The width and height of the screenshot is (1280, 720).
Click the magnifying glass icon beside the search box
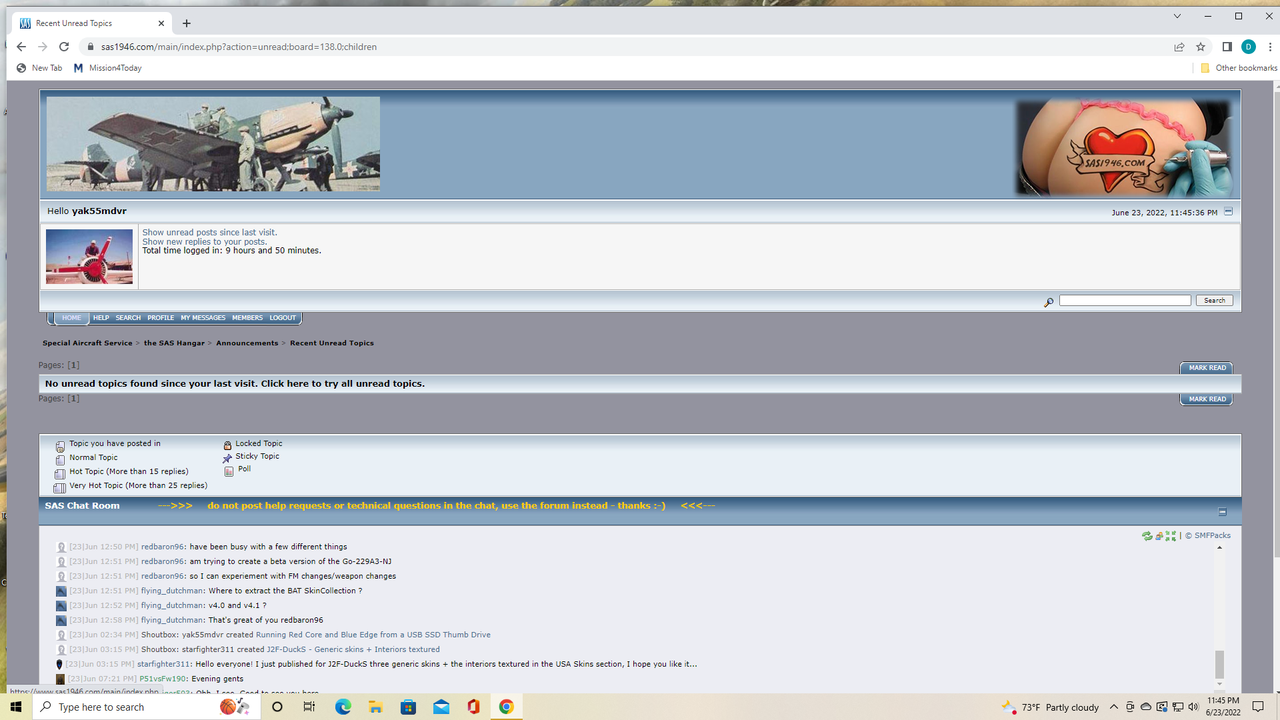pos(1048,300)
